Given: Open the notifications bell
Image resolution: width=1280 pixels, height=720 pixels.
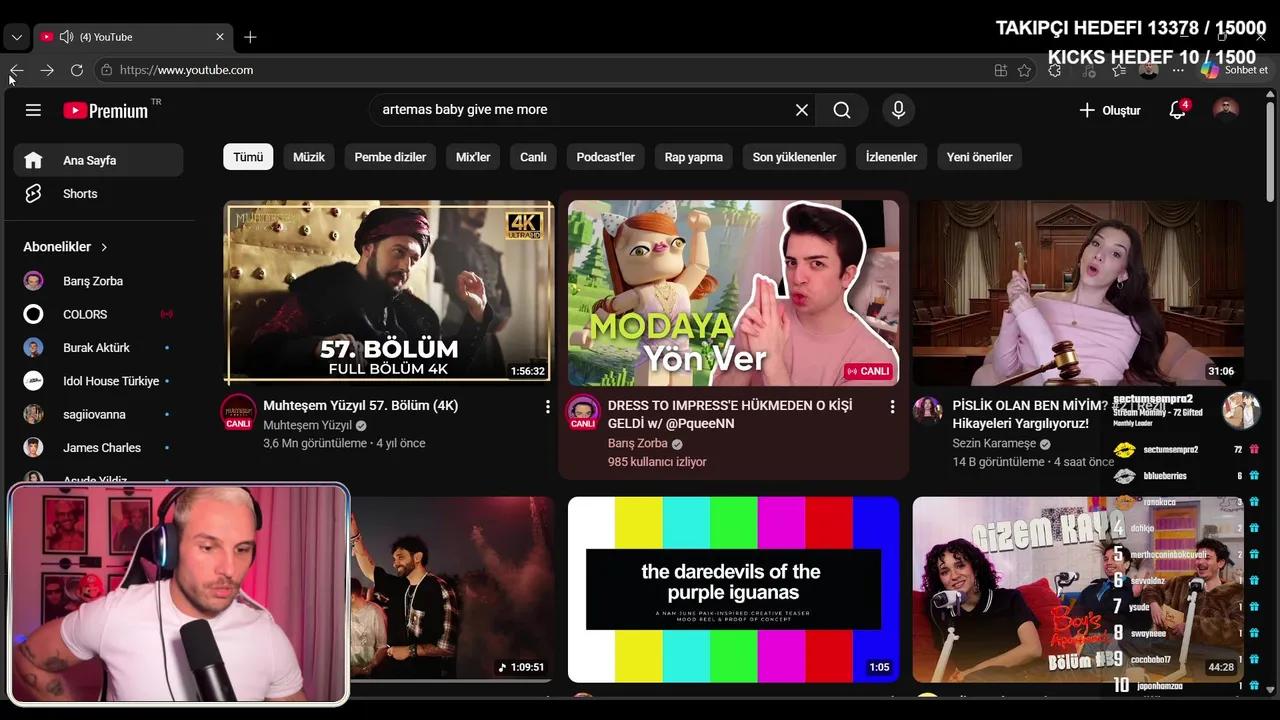Looking at the screenshot, I should (1178, 110).
